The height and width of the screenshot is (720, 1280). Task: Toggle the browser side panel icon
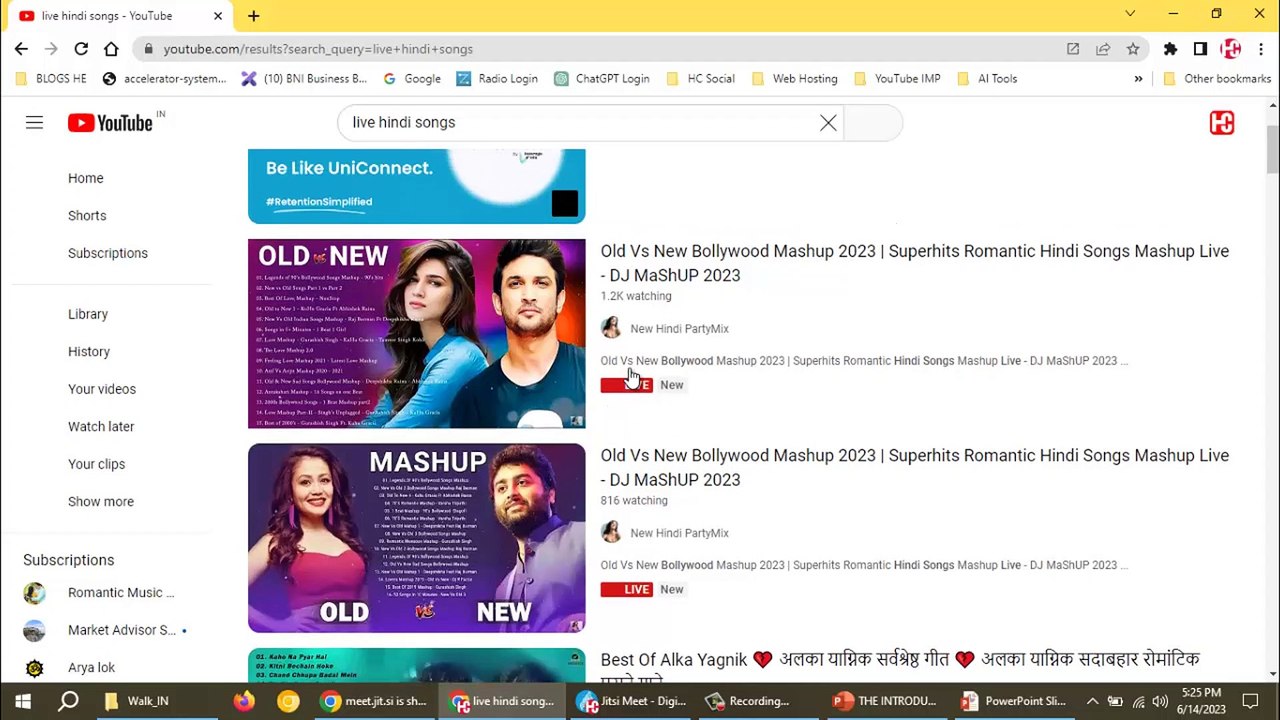click(x=1200, y=49)
